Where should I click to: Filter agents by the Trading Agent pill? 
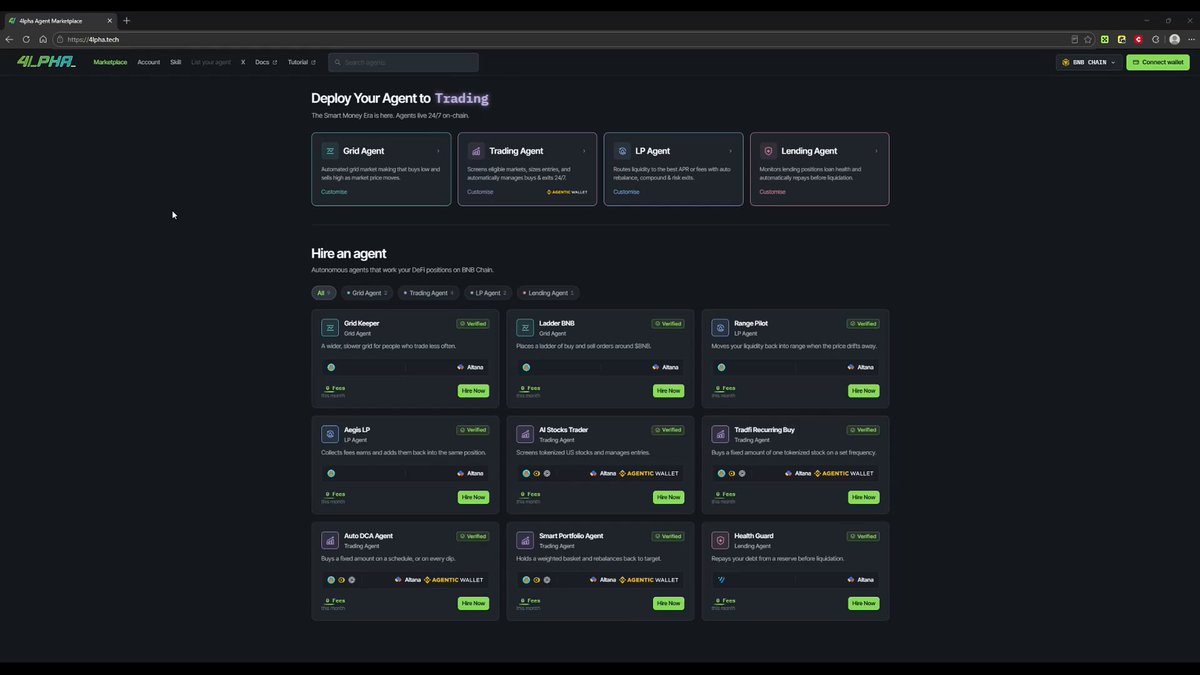[429, 293]
